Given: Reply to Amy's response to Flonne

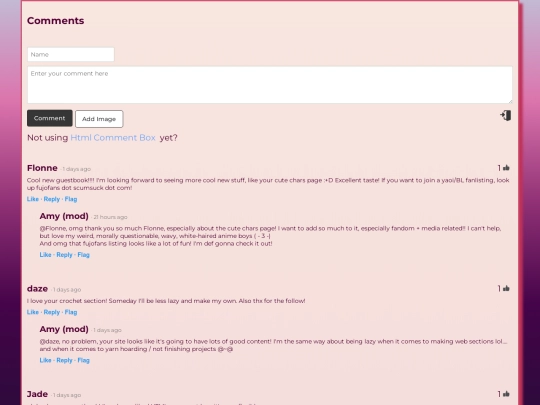Looking at the screenshot, I should coord(64,255).
